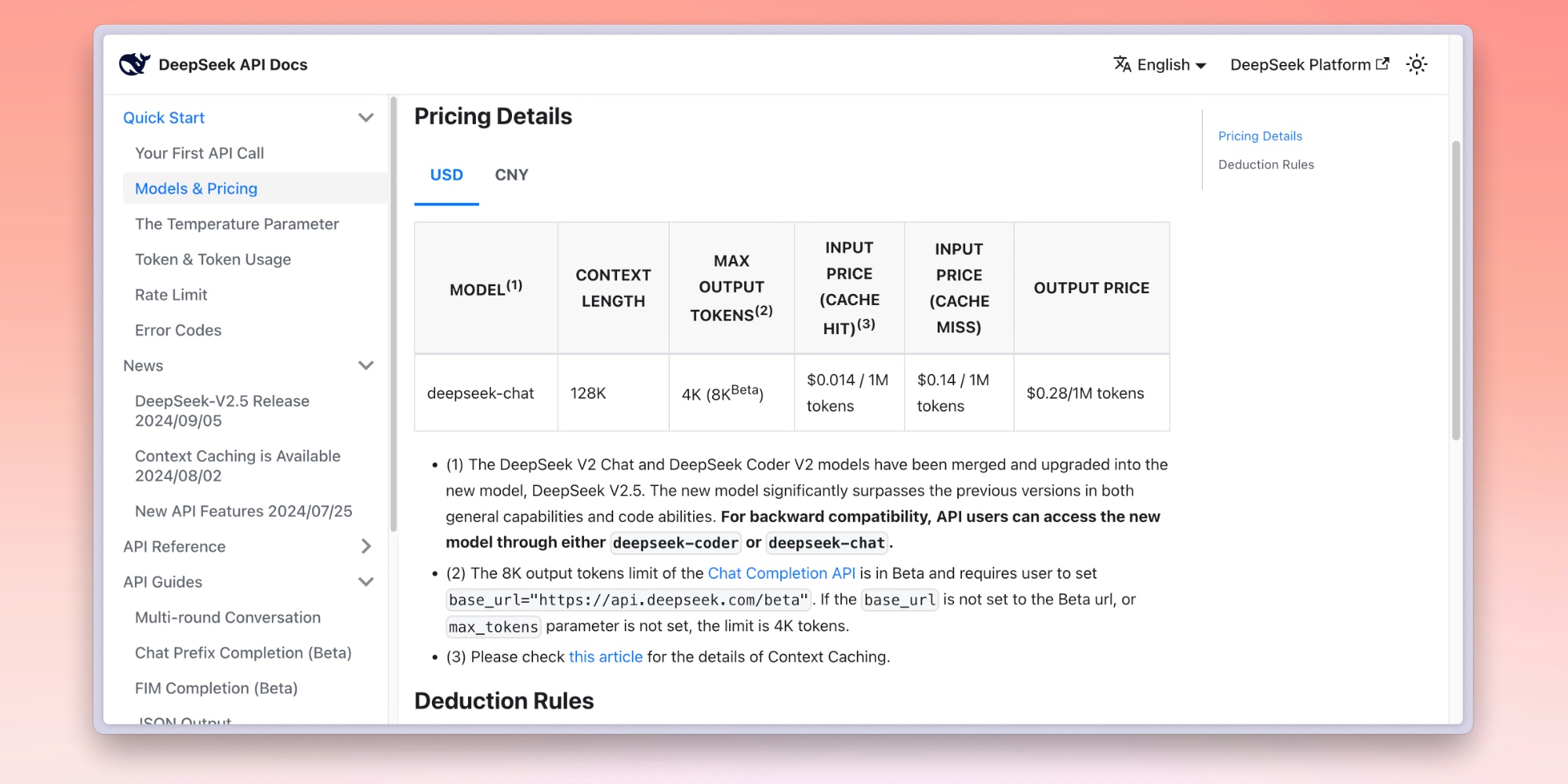The width and height of the screenshot is (1568, 784).
Task: Click the 128K context length cell
Action: [613, 393]
